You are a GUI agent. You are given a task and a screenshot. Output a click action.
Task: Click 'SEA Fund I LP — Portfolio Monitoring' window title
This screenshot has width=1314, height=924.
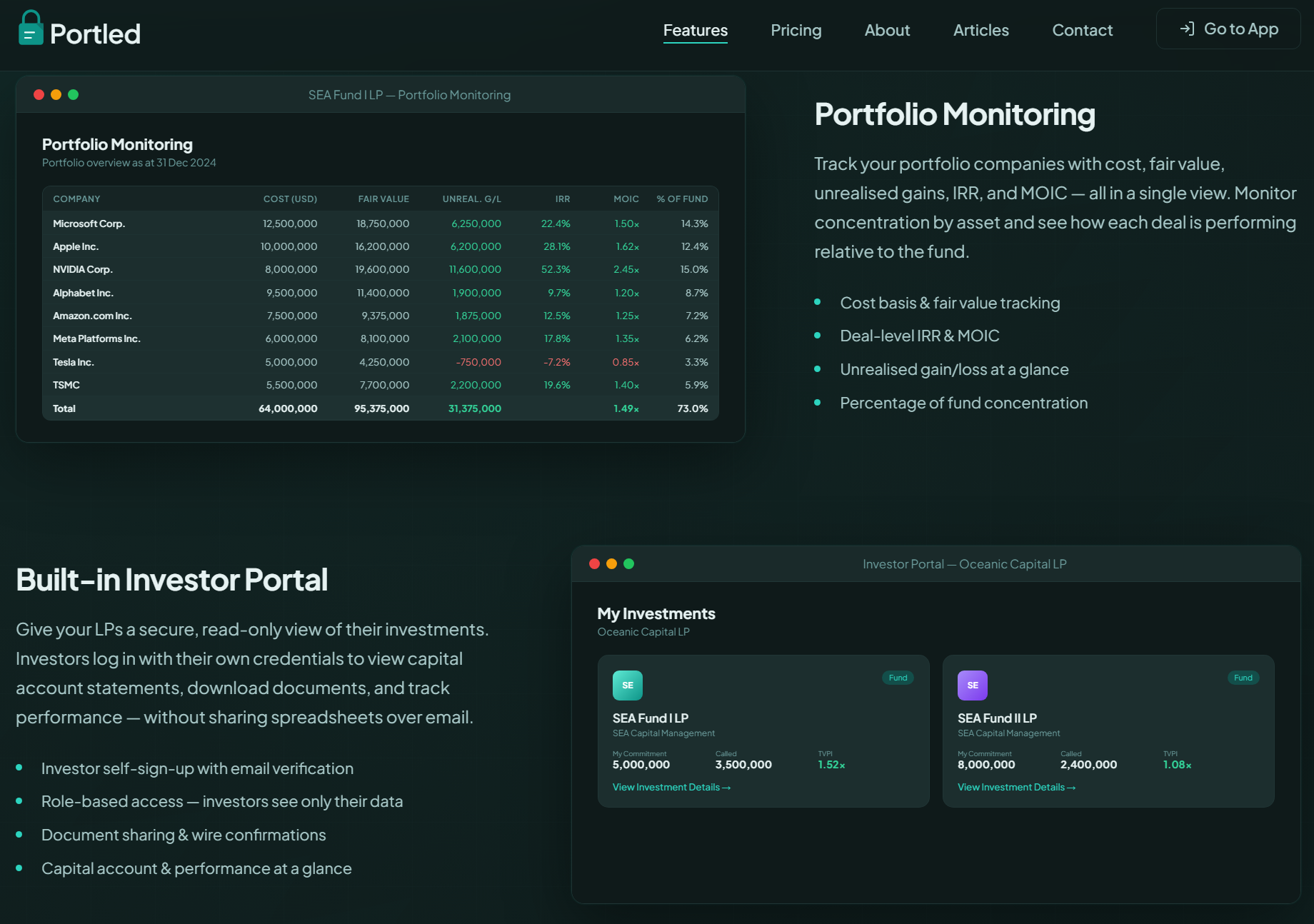(x=409, y=95)
